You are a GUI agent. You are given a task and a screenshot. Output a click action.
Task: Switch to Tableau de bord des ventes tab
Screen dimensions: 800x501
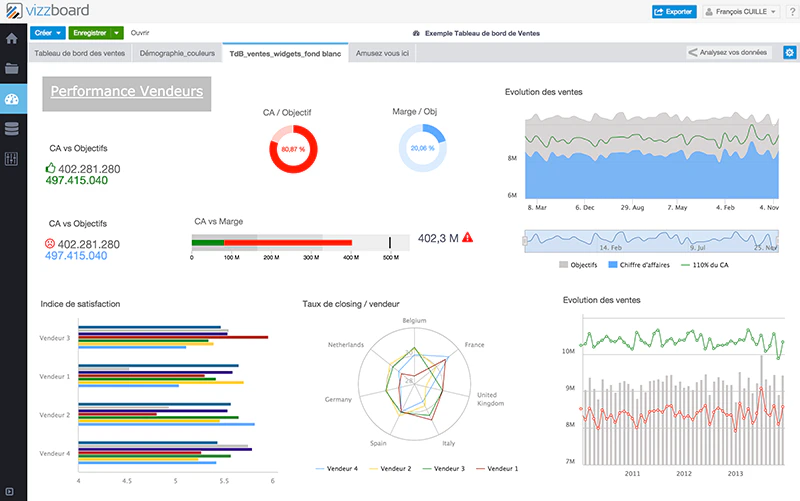80,53
